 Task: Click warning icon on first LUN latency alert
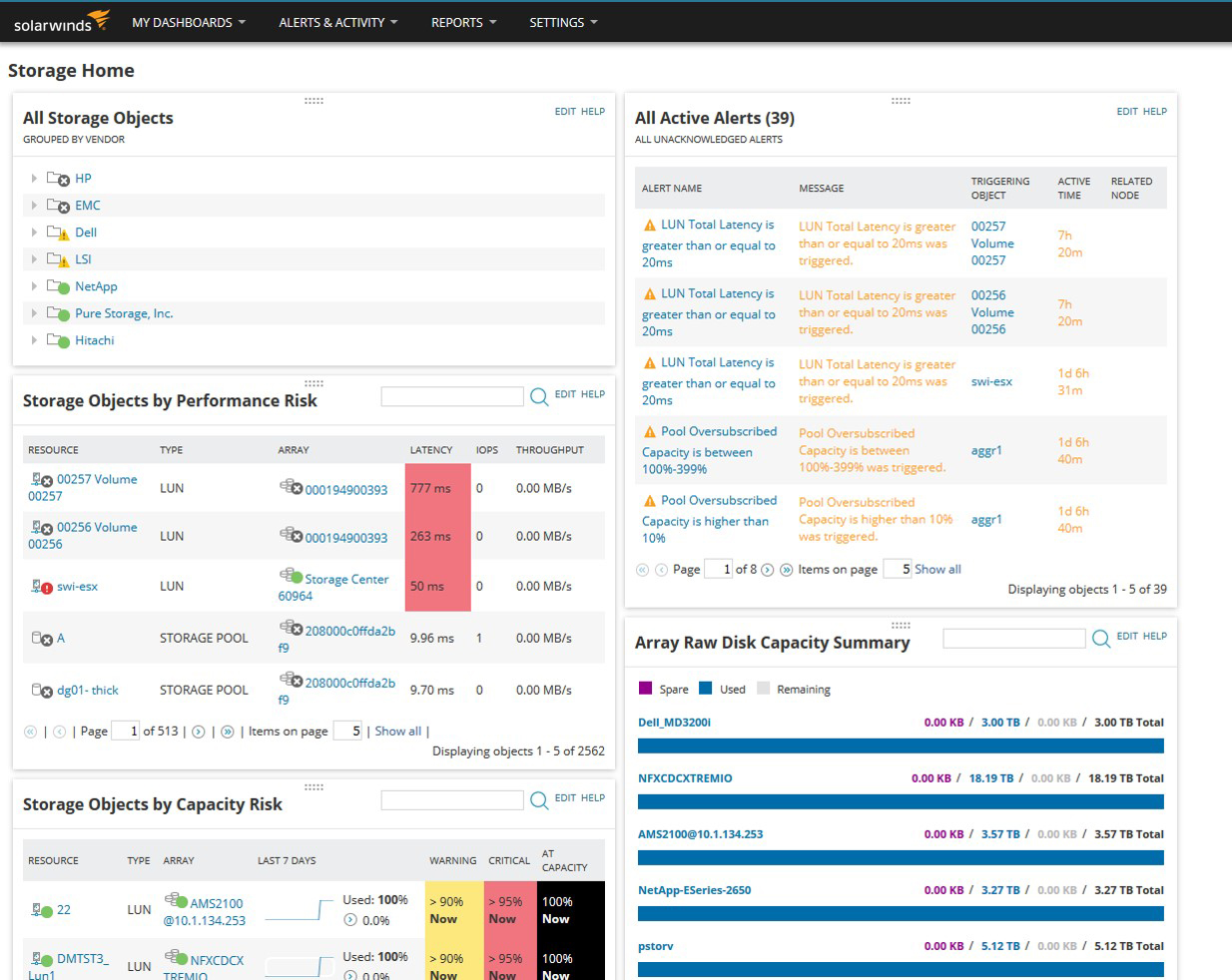(650, 226)
